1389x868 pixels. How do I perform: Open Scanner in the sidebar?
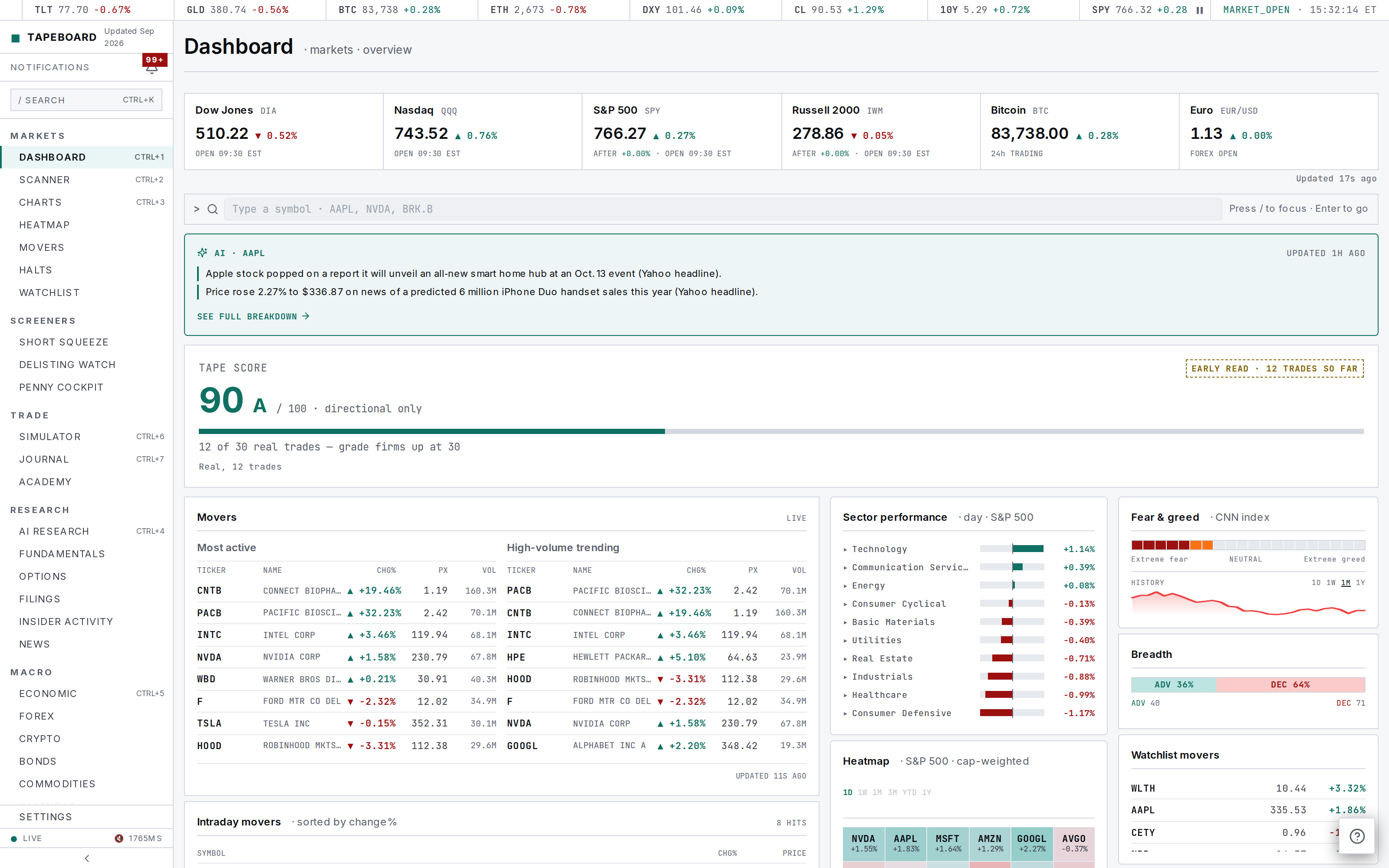(x=87, y=180)
